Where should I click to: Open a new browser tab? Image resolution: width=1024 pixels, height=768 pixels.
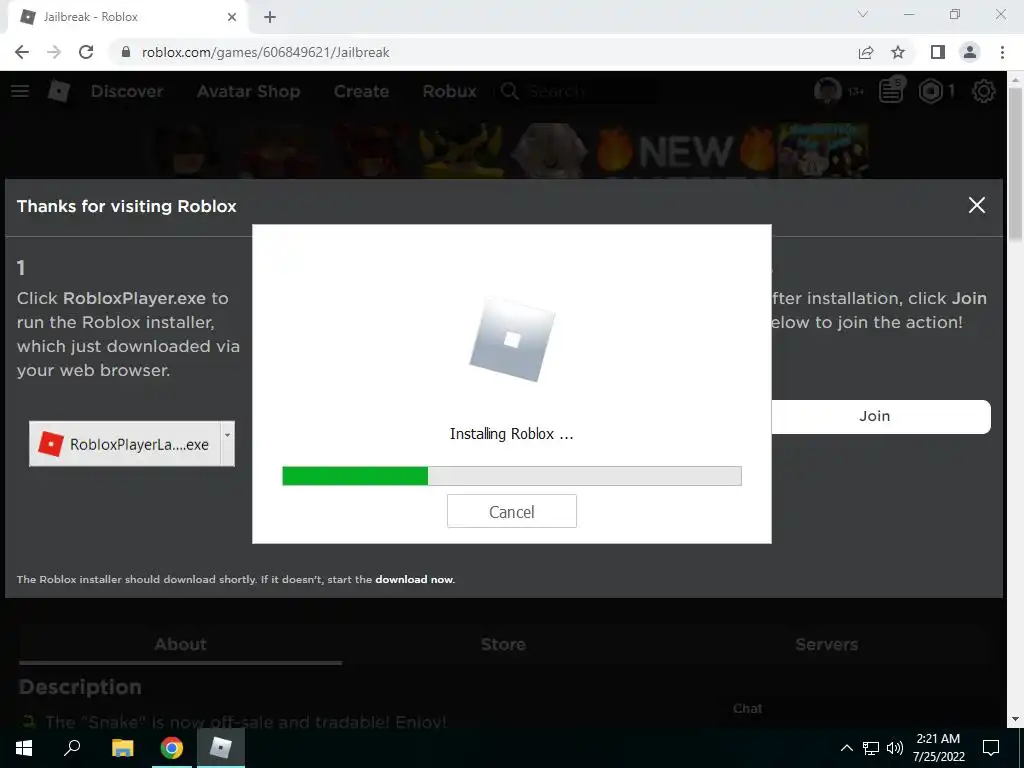(270, 17)
